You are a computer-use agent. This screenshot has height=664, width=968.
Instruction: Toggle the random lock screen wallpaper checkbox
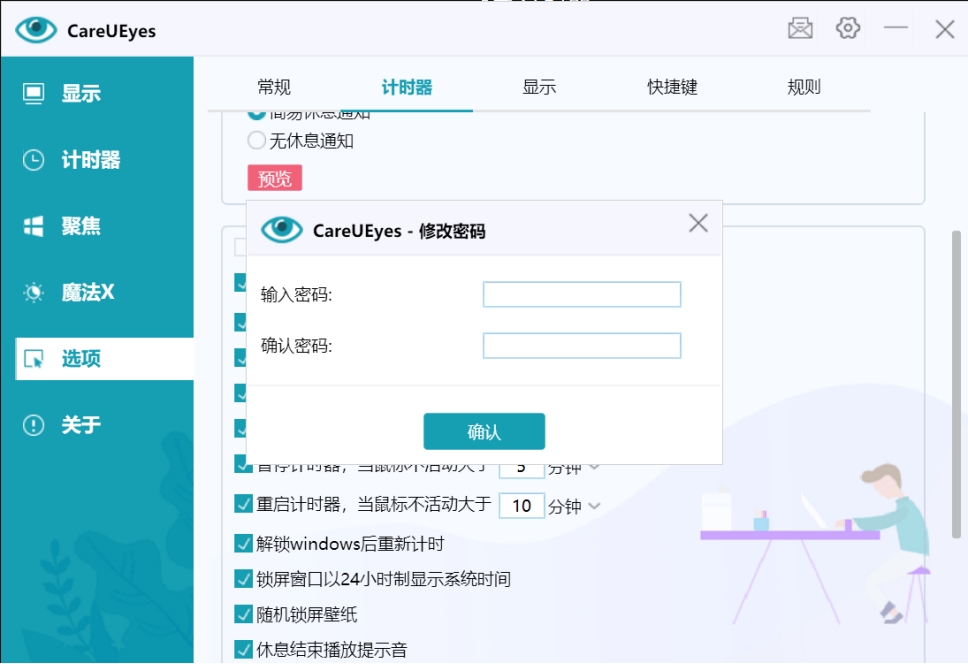[243, 614]
